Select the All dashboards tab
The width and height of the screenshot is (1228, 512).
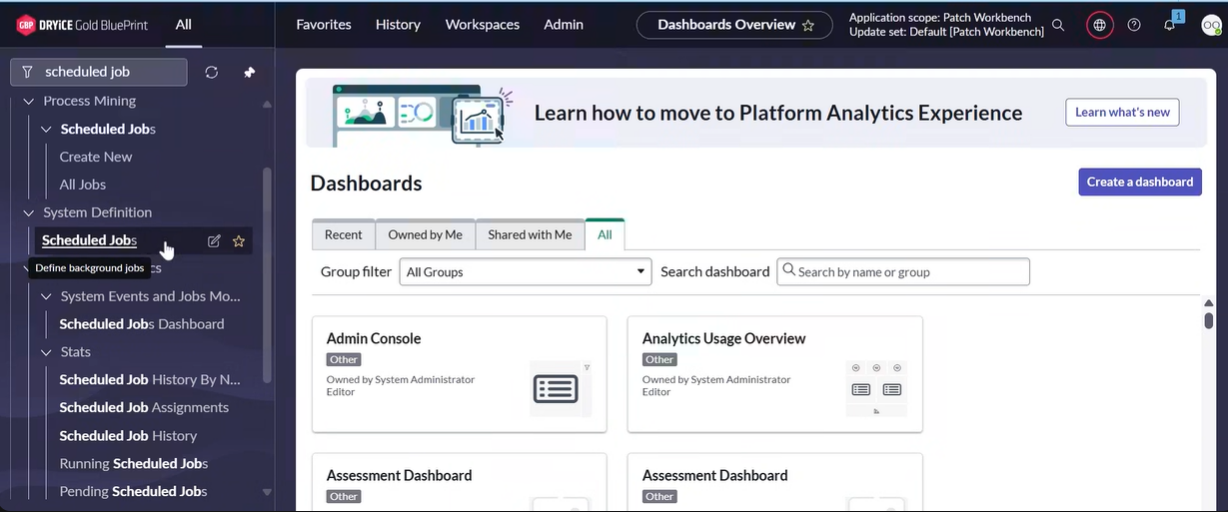[605, 234]
